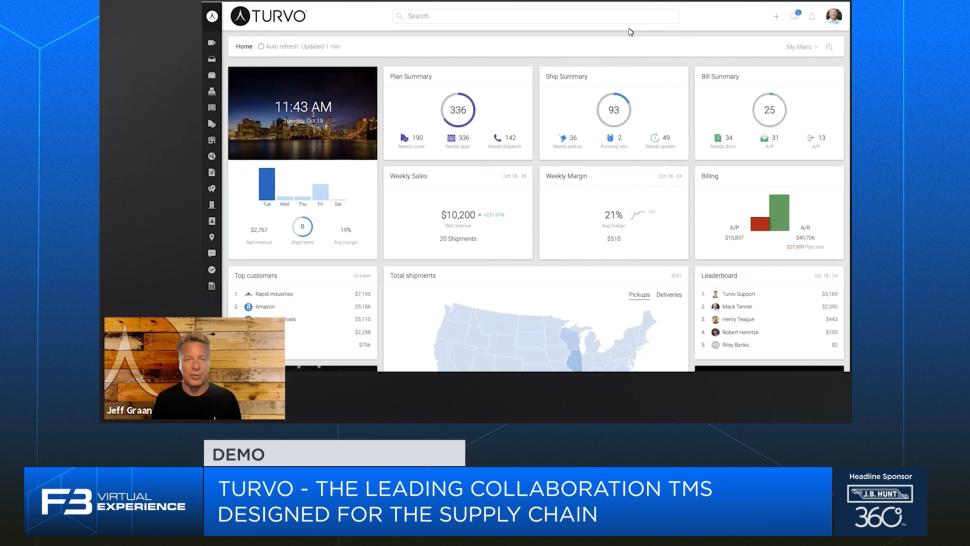Click the plus icon to add new
This screenshot has width=970, height=546.
(776, 17)
